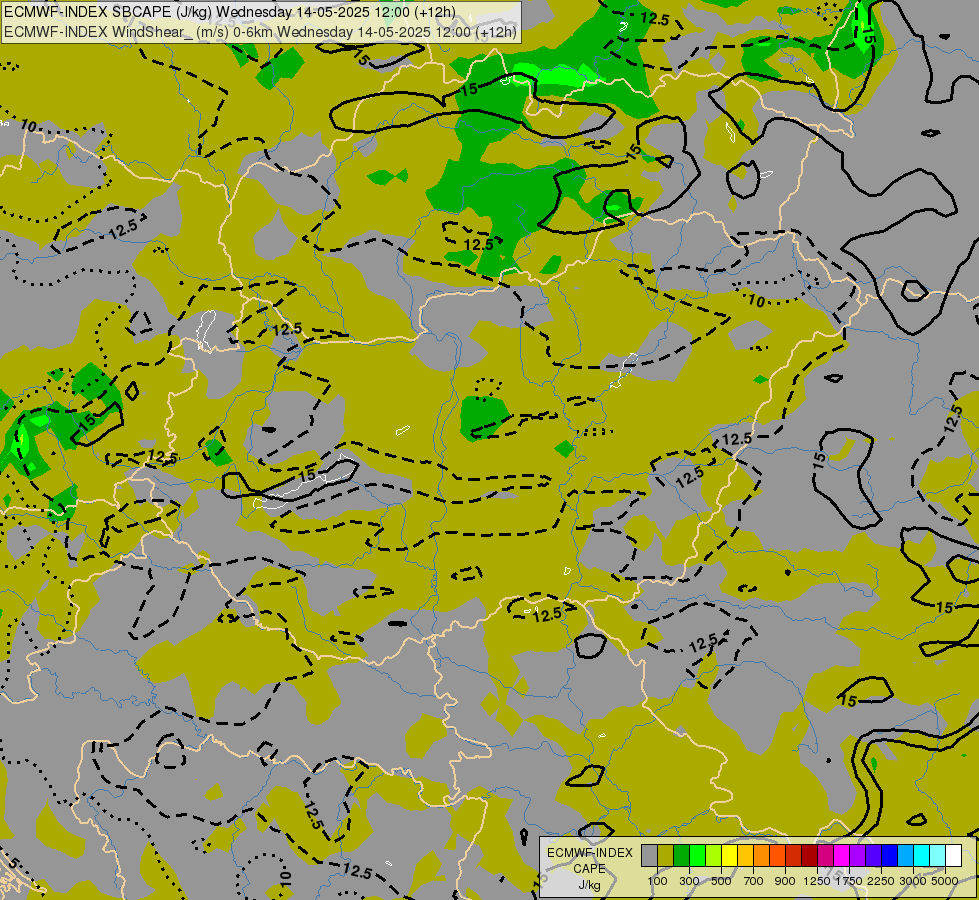Select the dark green legend swatch
The height and width of the screenshot is (900, 979).
coord(681,856)
